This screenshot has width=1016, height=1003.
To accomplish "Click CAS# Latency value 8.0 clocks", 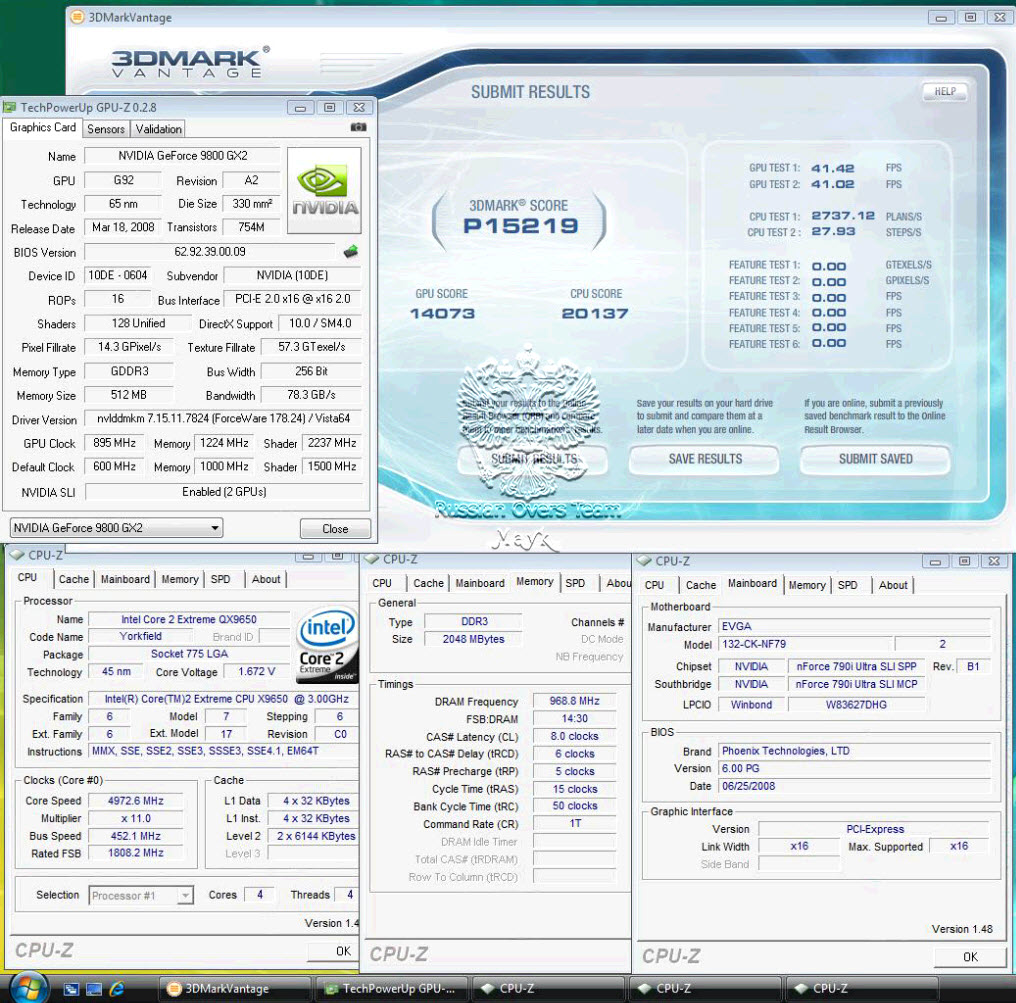I will (x=574, y=736).
